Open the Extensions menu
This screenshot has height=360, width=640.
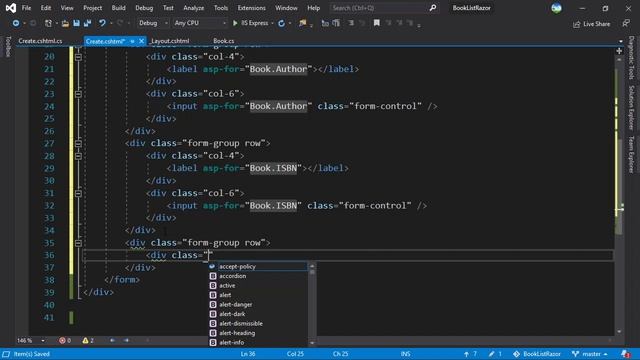point(251,8)
